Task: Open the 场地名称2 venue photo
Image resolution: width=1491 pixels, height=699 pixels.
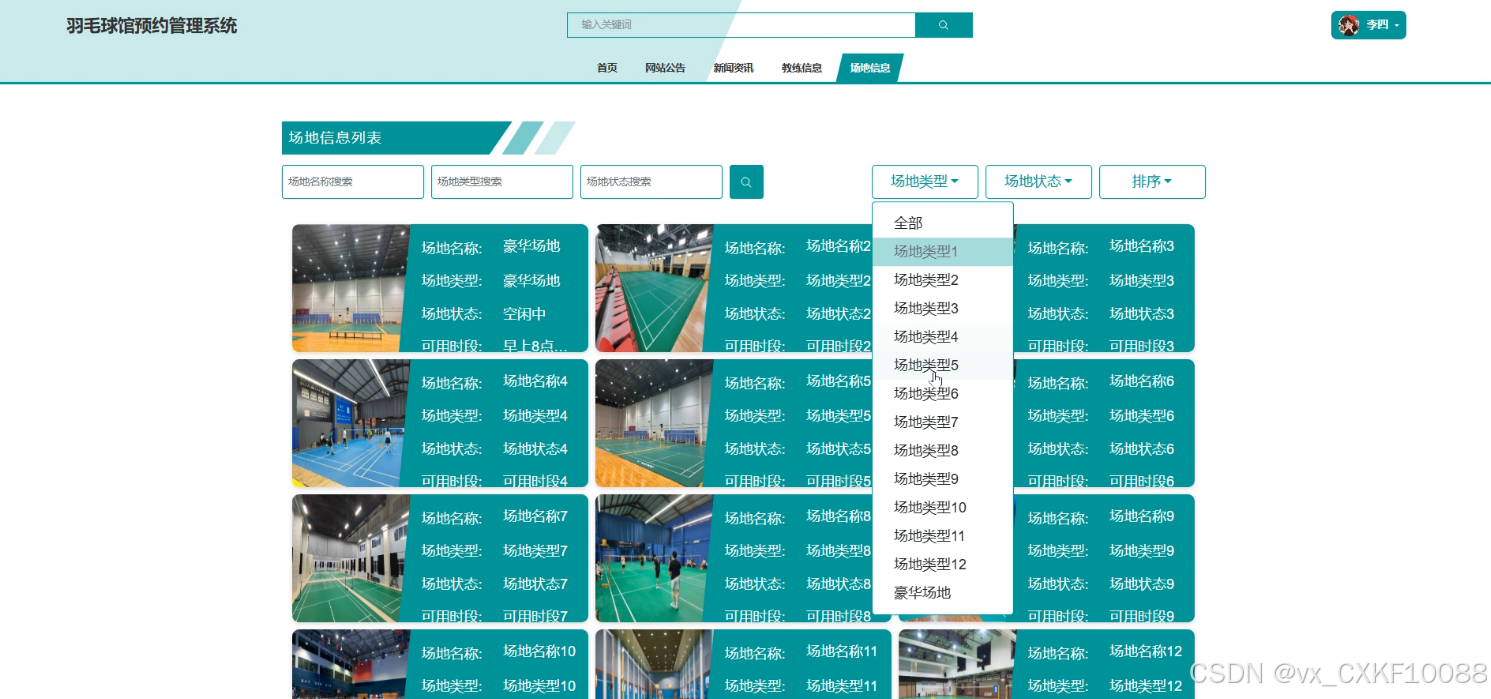Action: pos(654,288)
